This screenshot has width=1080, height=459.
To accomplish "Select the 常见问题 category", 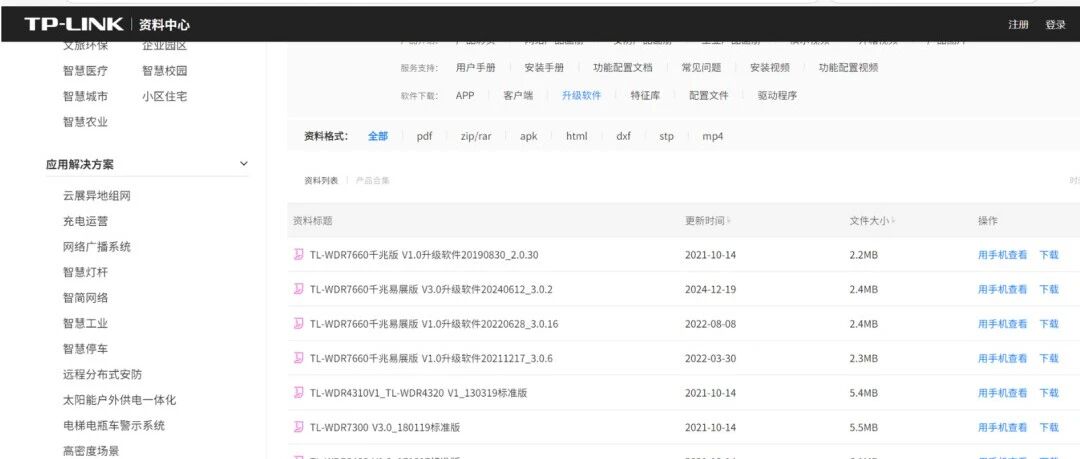I will 701,68.
